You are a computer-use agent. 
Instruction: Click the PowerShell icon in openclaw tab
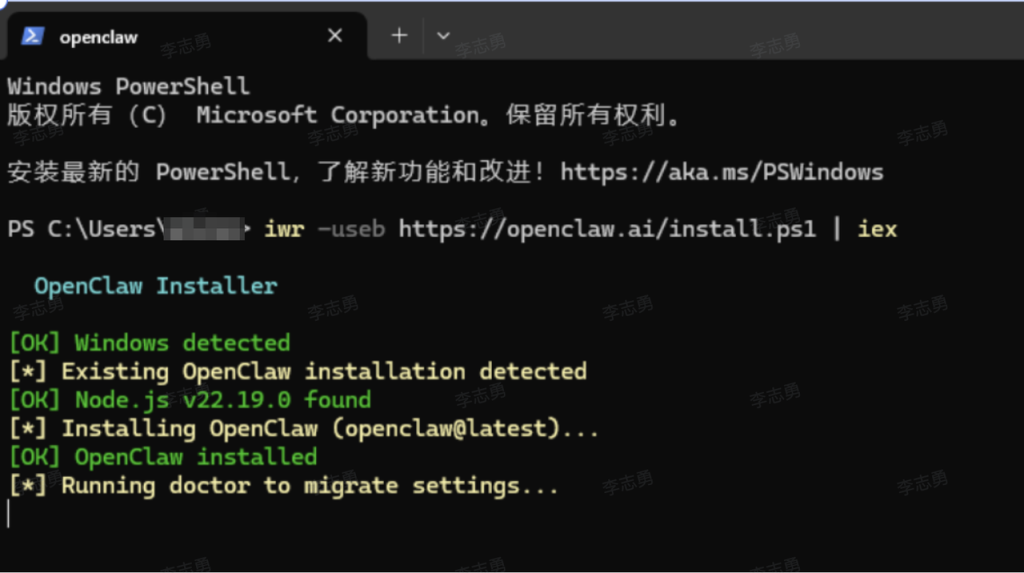[x=33, y=36]
